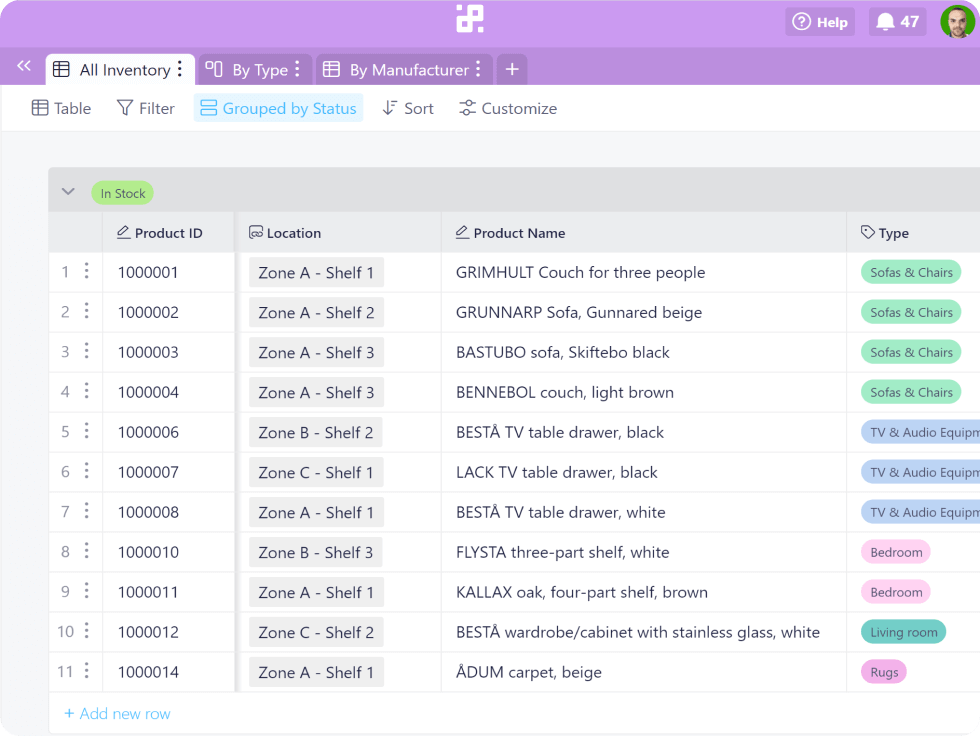
Task: Select GRIMHULT Couch for three people cell
Action: [644, 272]
